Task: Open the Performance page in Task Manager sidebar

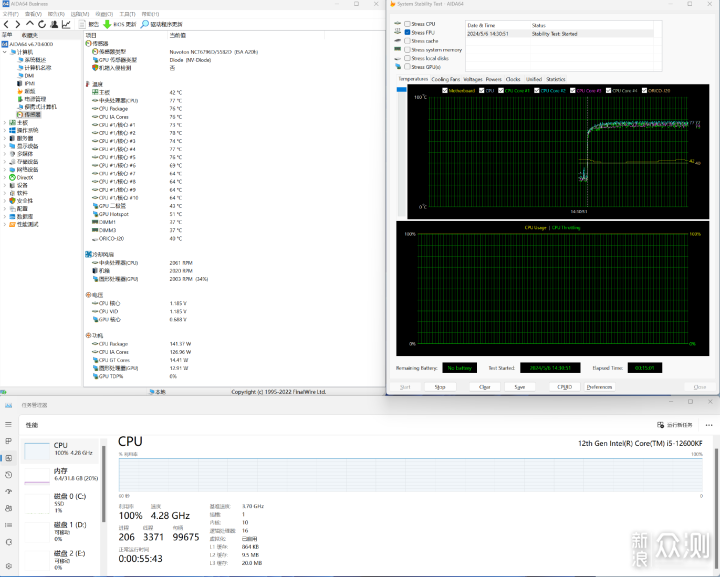Action: click(9, 458)
